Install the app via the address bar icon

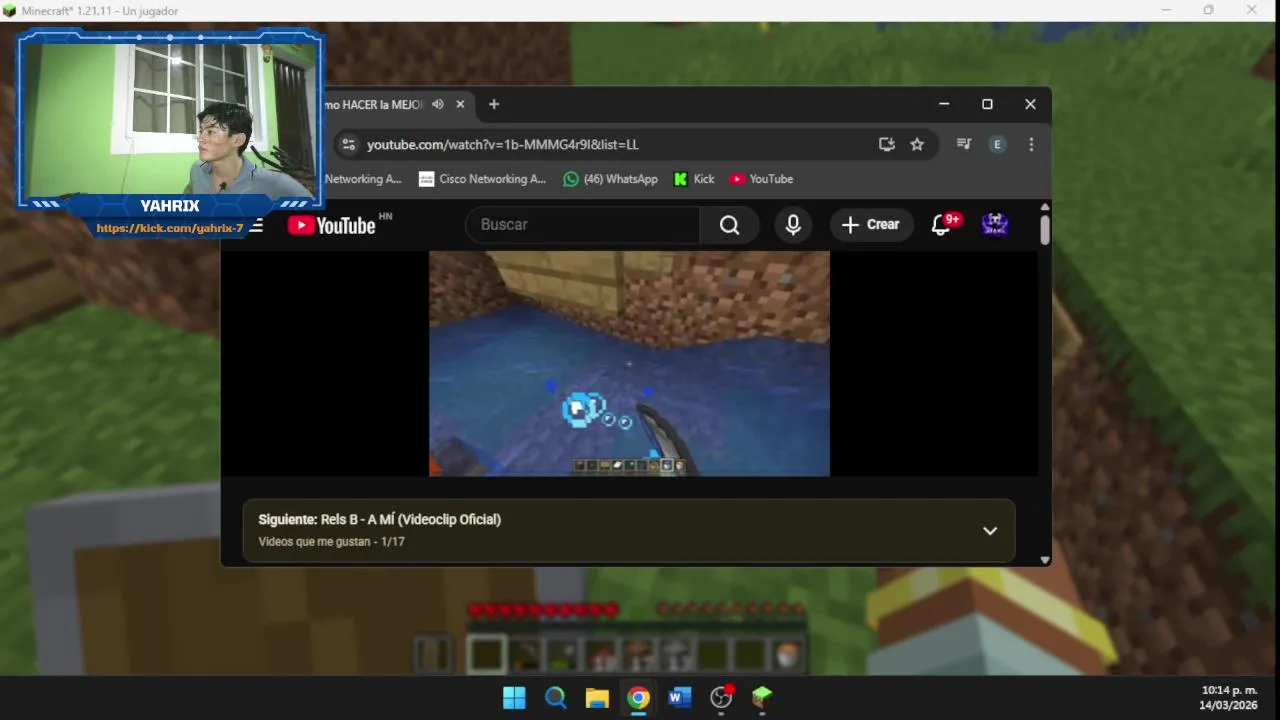click(886, 144)
